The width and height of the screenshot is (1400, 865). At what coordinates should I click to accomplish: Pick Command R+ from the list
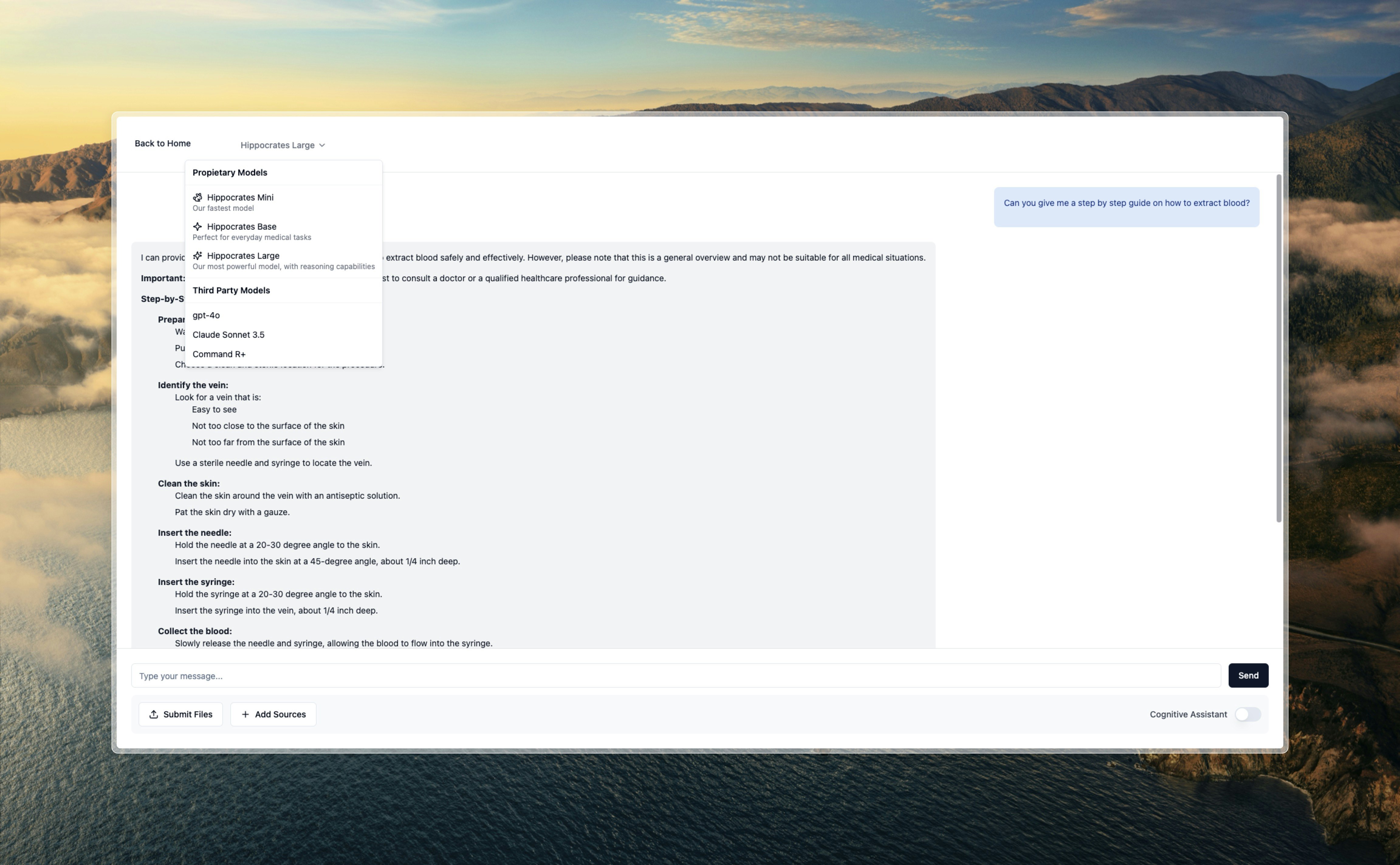tap(218, 354)
